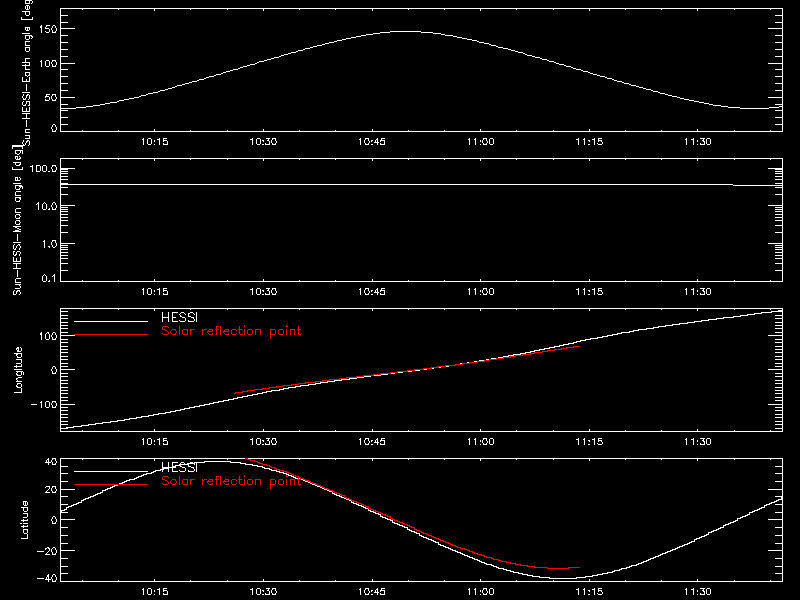Click "11:30" time label under Longitude plot

(x=697, y=442)
